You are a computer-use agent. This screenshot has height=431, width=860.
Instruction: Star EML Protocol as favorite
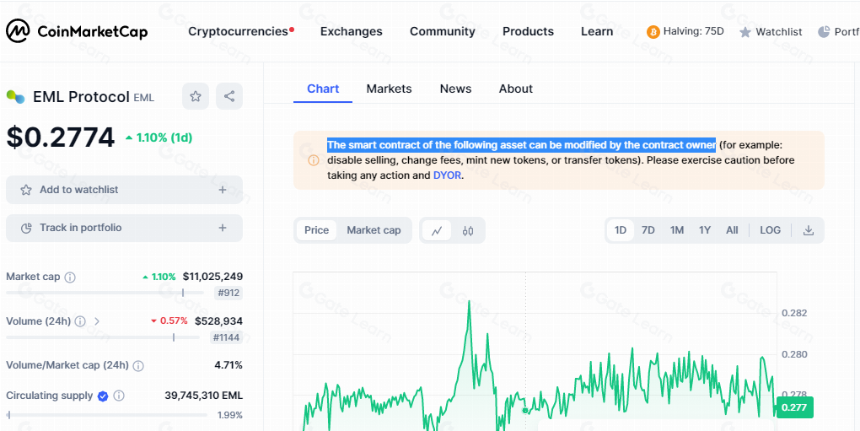195,97
